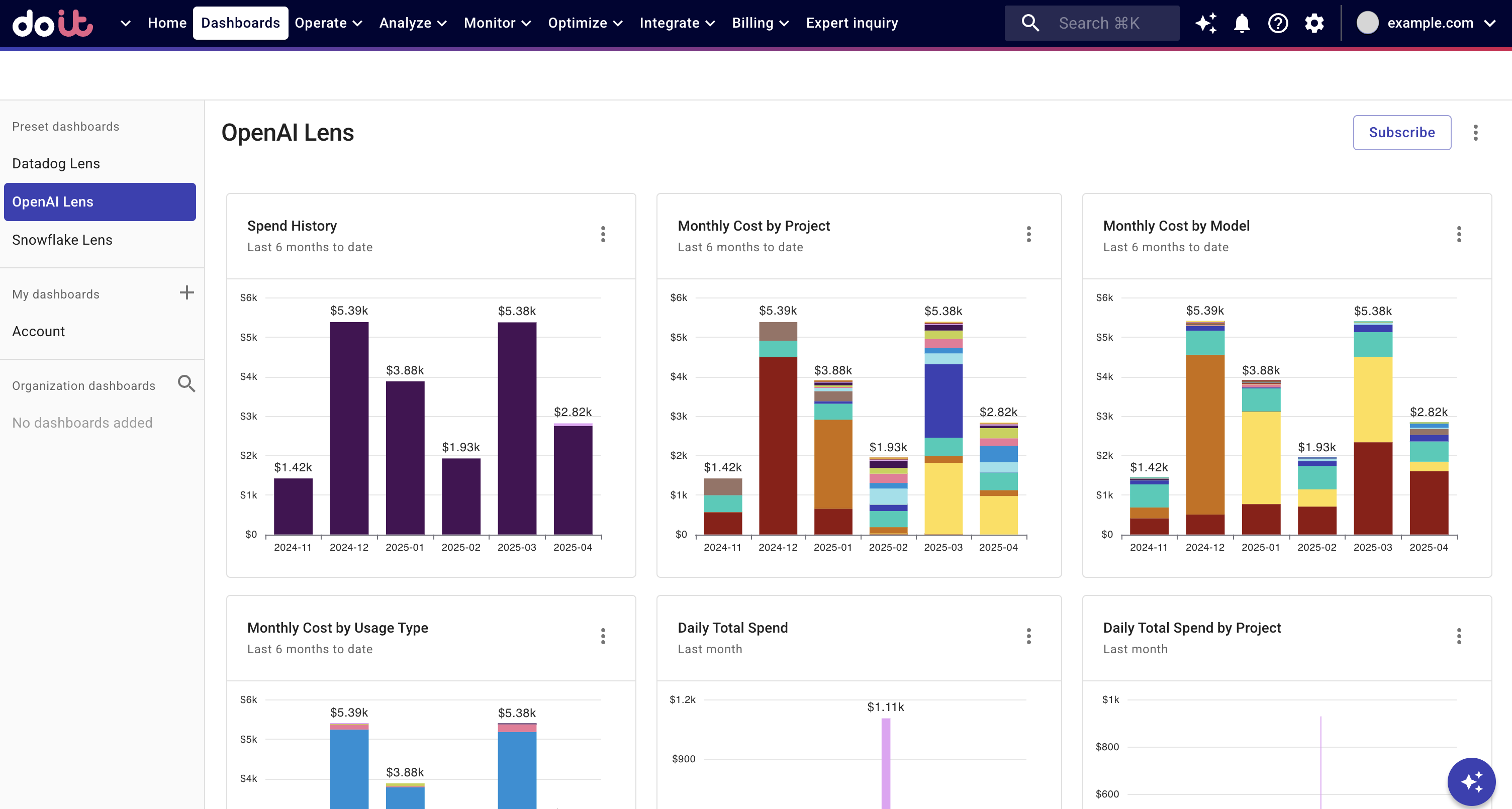Click blue 2024-12 bar in Cost by Usage Type
Screen dimensions: 1512x809
349,768
